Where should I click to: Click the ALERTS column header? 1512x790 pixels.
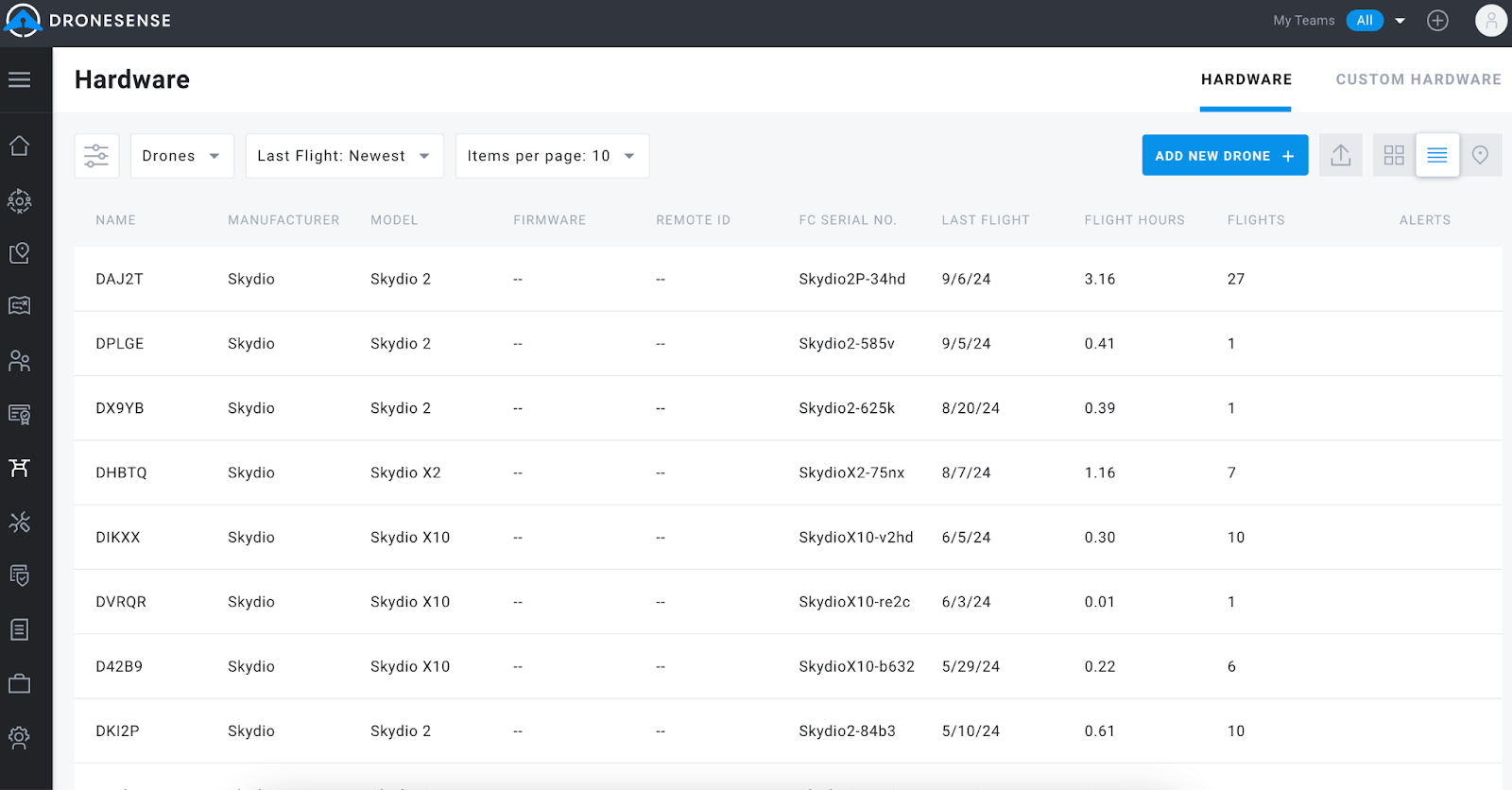pos(1425,220)
